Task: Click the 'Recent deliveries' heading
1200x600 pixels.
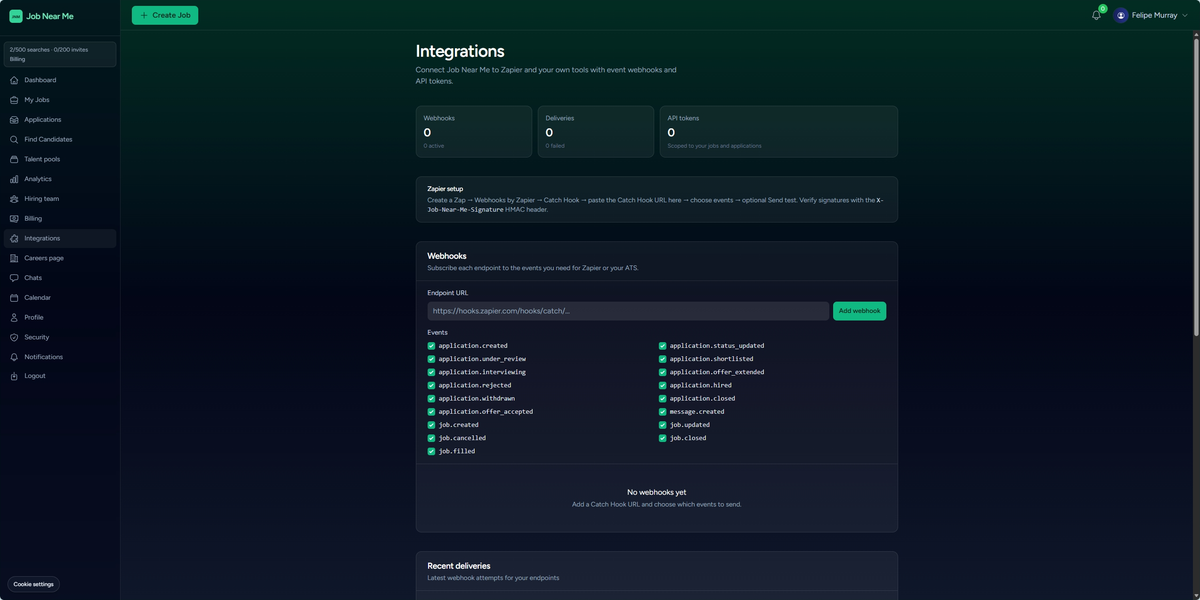Action: pos(459,566)
